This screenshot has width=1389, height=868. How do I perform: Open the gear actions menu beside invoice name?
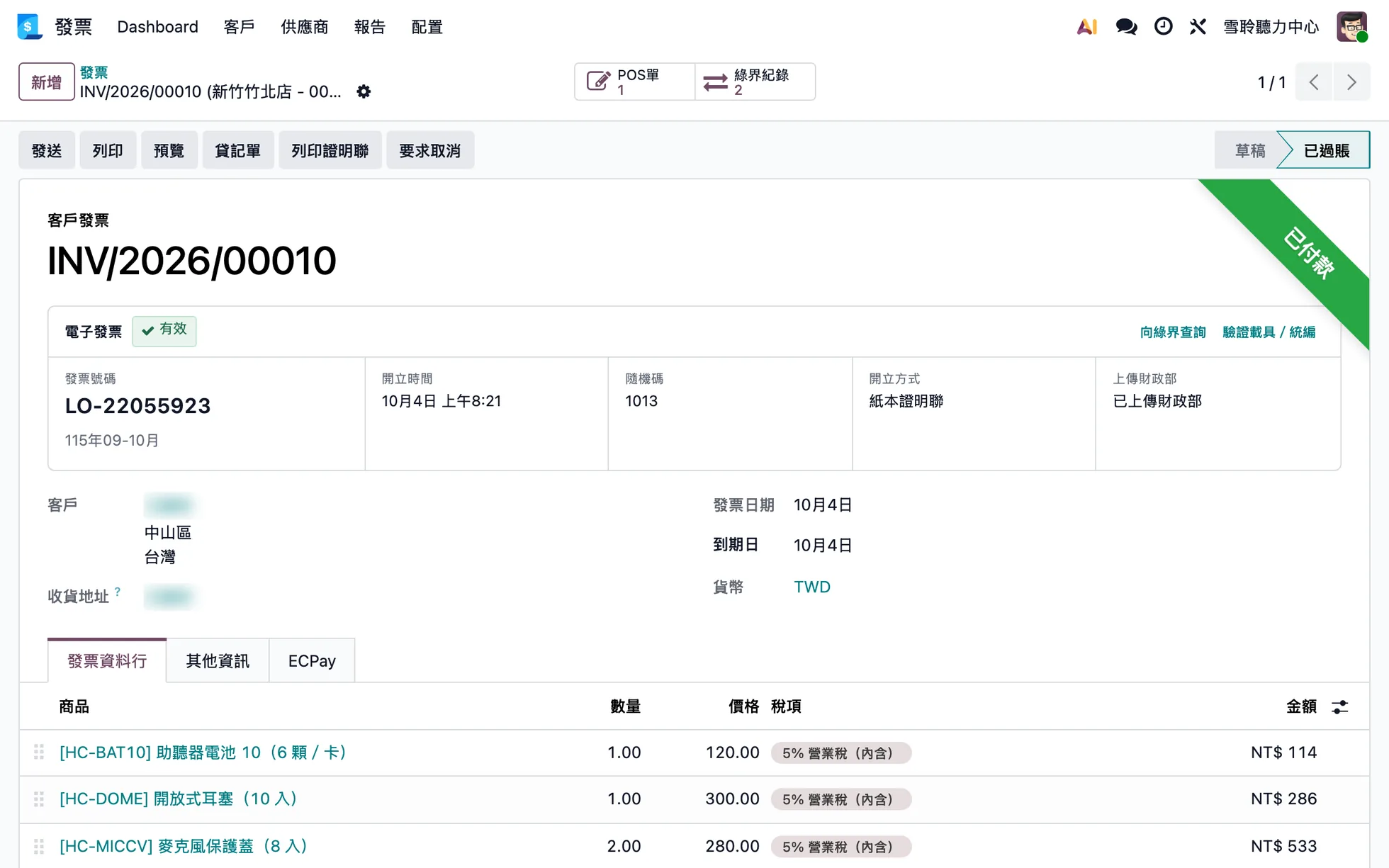coord(364,91)
